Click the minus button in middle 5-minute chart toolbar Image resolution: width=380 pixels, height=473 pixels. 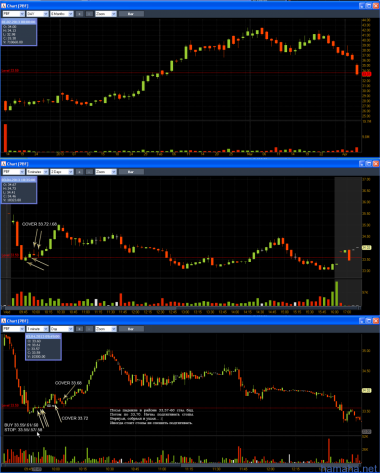click(x=89, y=172)
